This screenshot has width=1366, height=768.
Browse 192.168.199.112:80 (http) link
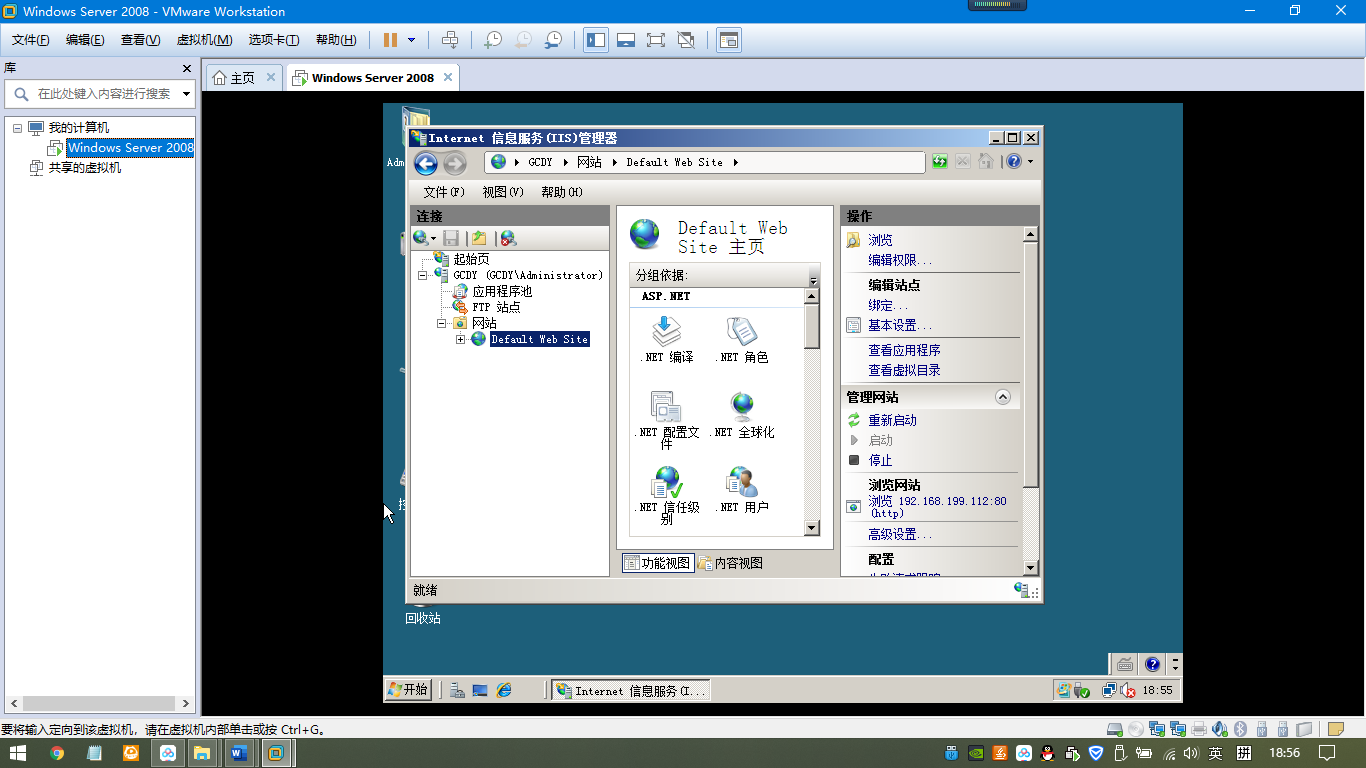[937, 506]
